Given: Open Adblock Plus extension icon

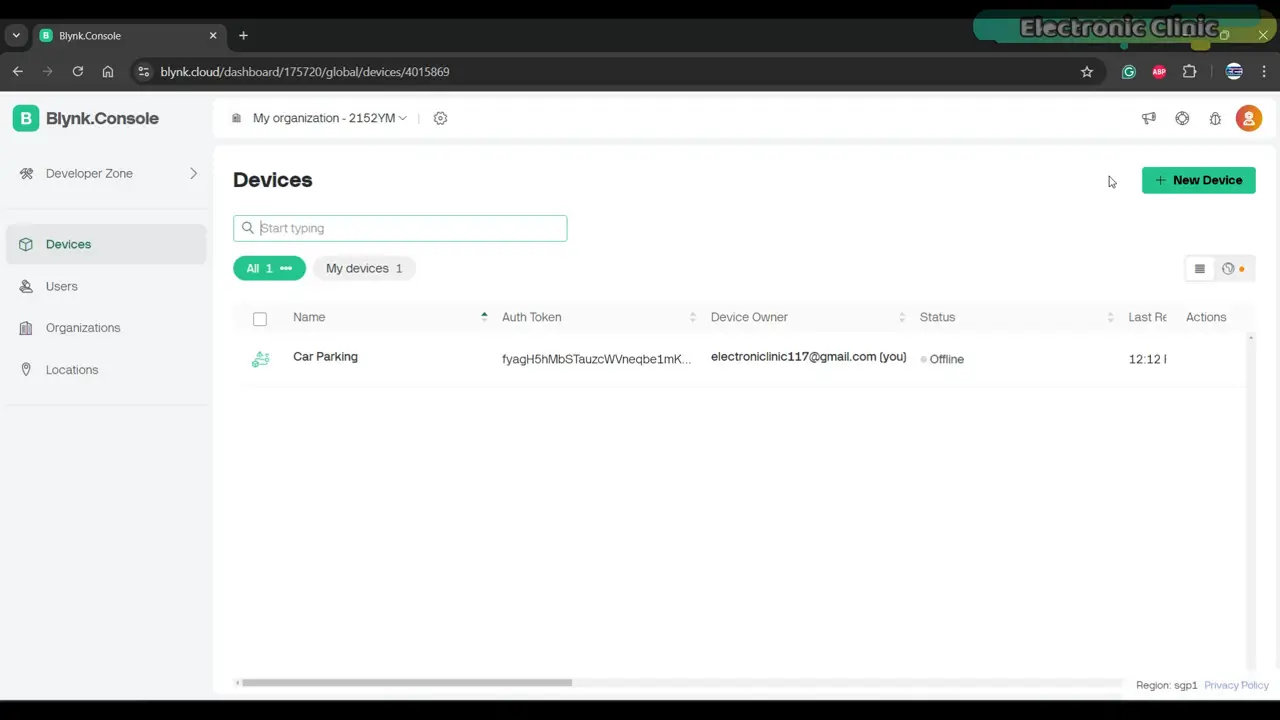Looking at the screenshot, I should click(1159, 72).
